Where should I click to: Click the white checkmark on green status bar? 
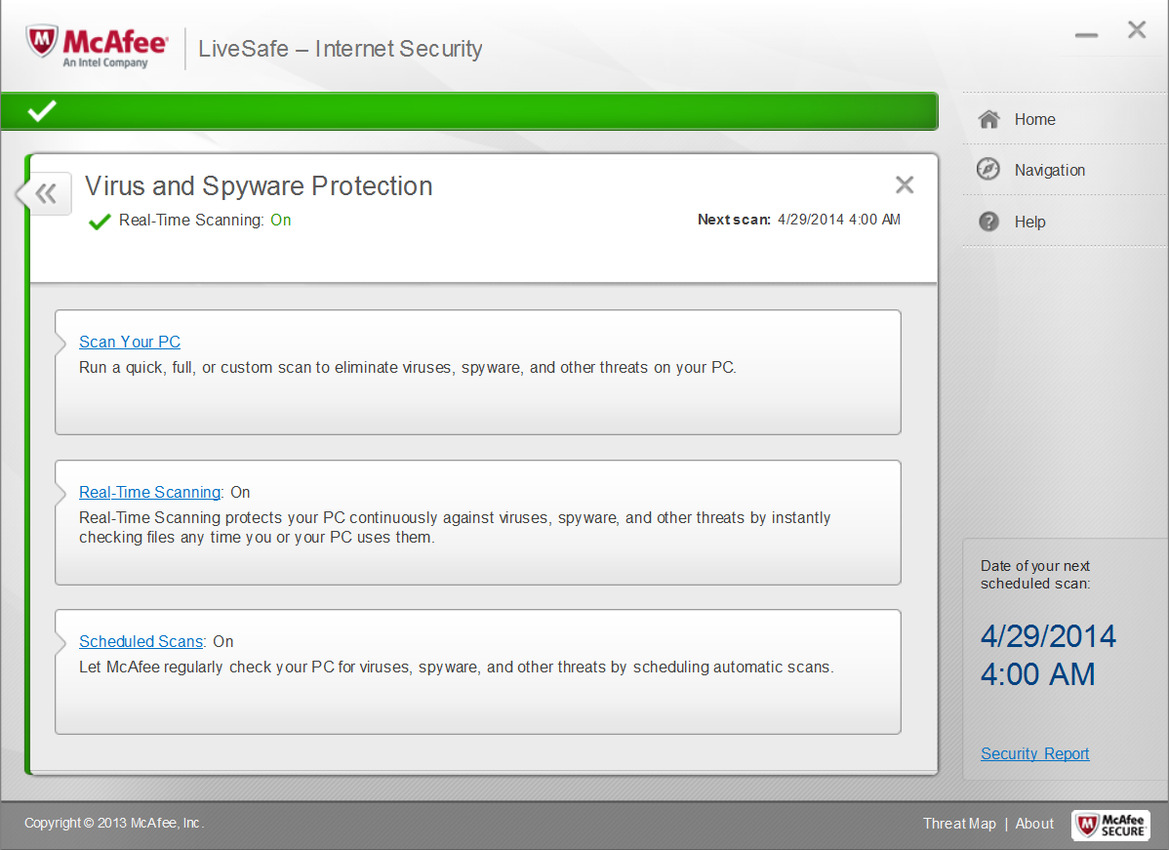tap(42, 110)
